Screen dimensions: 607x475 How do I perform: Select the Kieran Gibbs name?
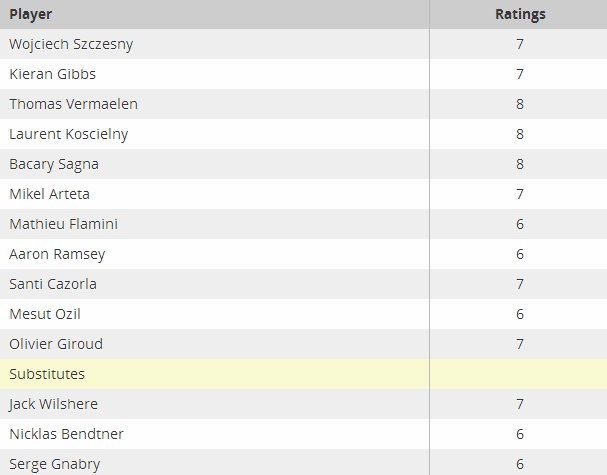53,74
